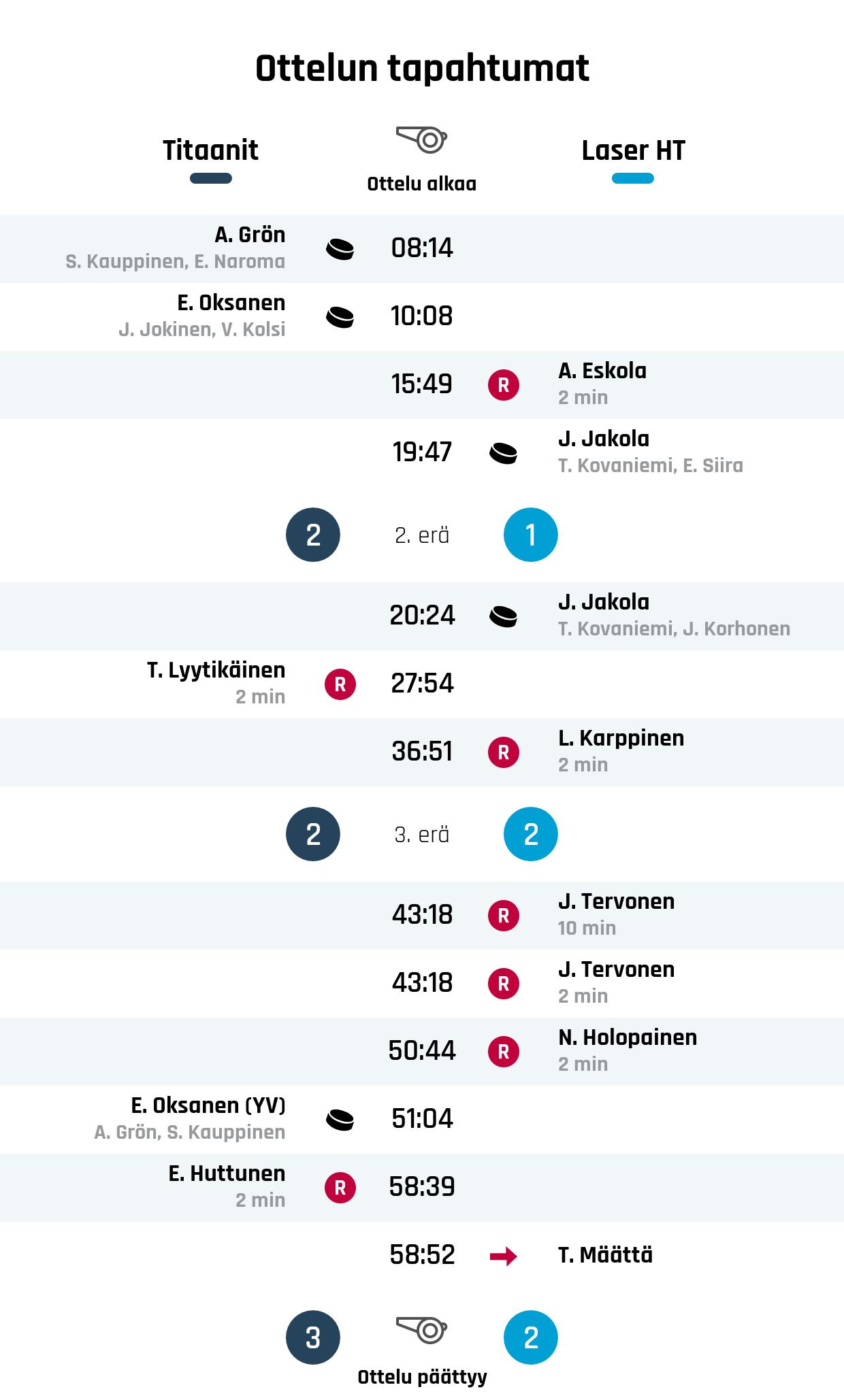The width and height of the screenshot is (844, 1400).
Task: Click the 58:39 timestamp for E. Huttunen
Action: coord(422,1187)
